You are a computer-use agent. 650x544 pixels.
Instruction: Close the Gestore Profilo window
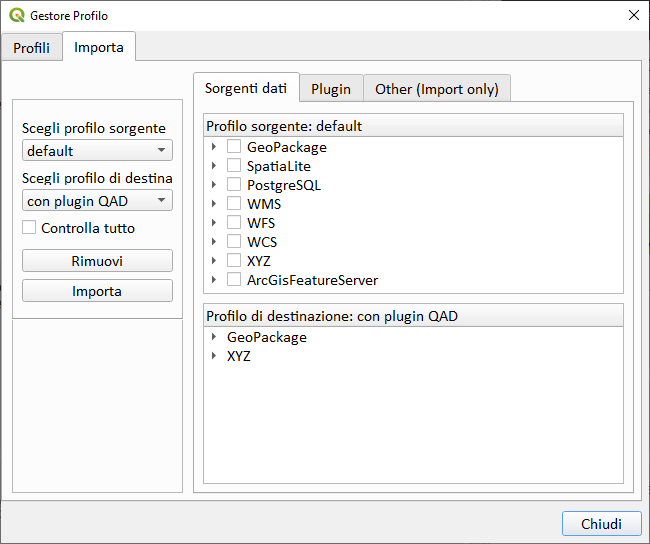pyautogui.click(x=633, y=16)
